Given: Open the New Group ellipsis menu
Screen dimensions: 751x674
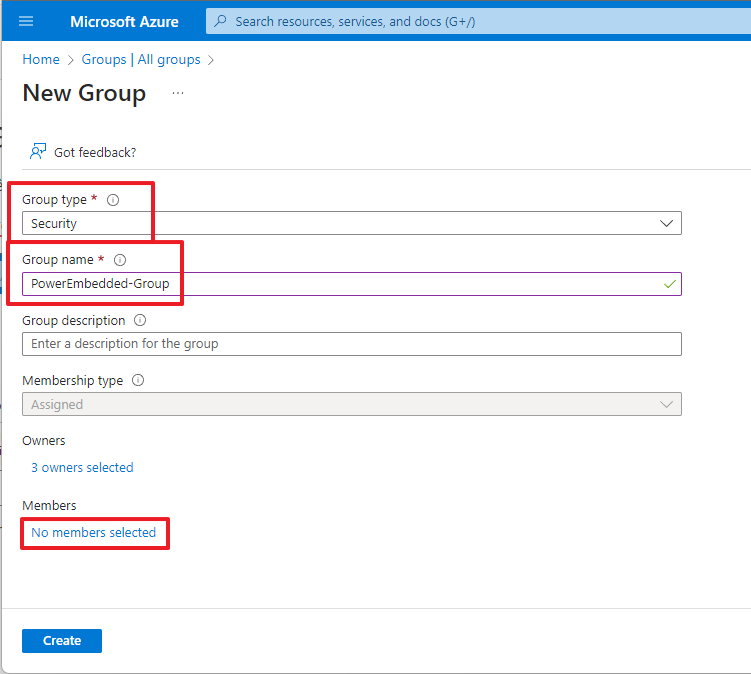Looking at the screenshot, I should pyautogui.click(x=178, y=93).
